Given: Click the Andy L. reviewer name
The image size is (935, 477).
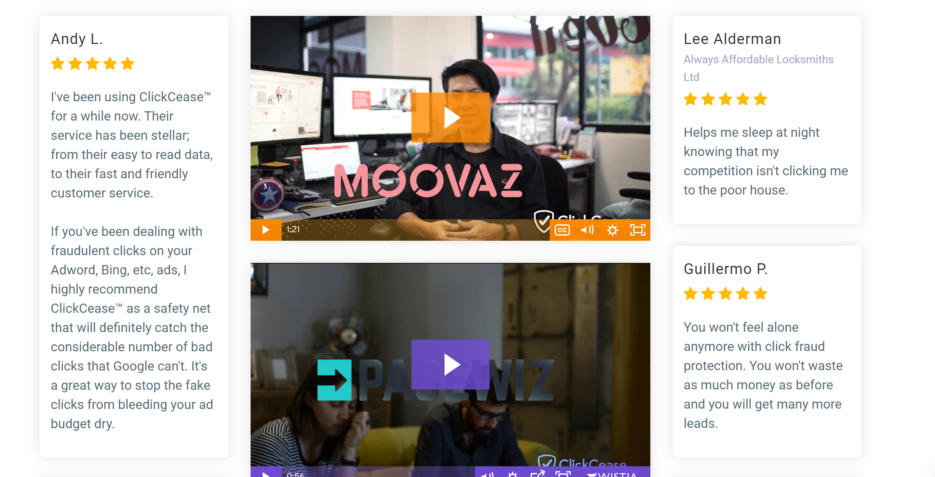Looking at the screenshot, I should (x=77, y=39).
